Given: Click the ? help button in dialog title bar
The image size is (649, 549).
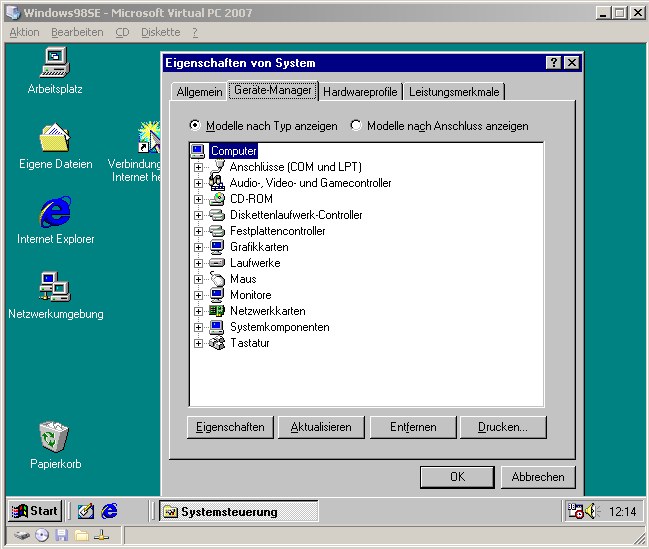Looking at the screenshot, I should click(554, 63).
